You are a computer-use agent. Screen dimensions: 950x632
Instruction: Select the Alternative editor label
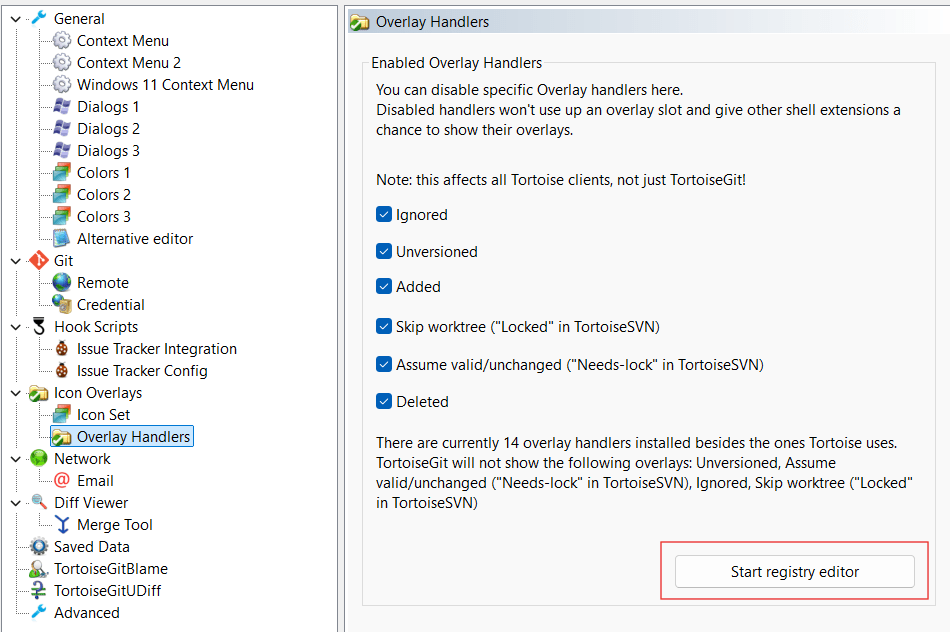(135, 239)
